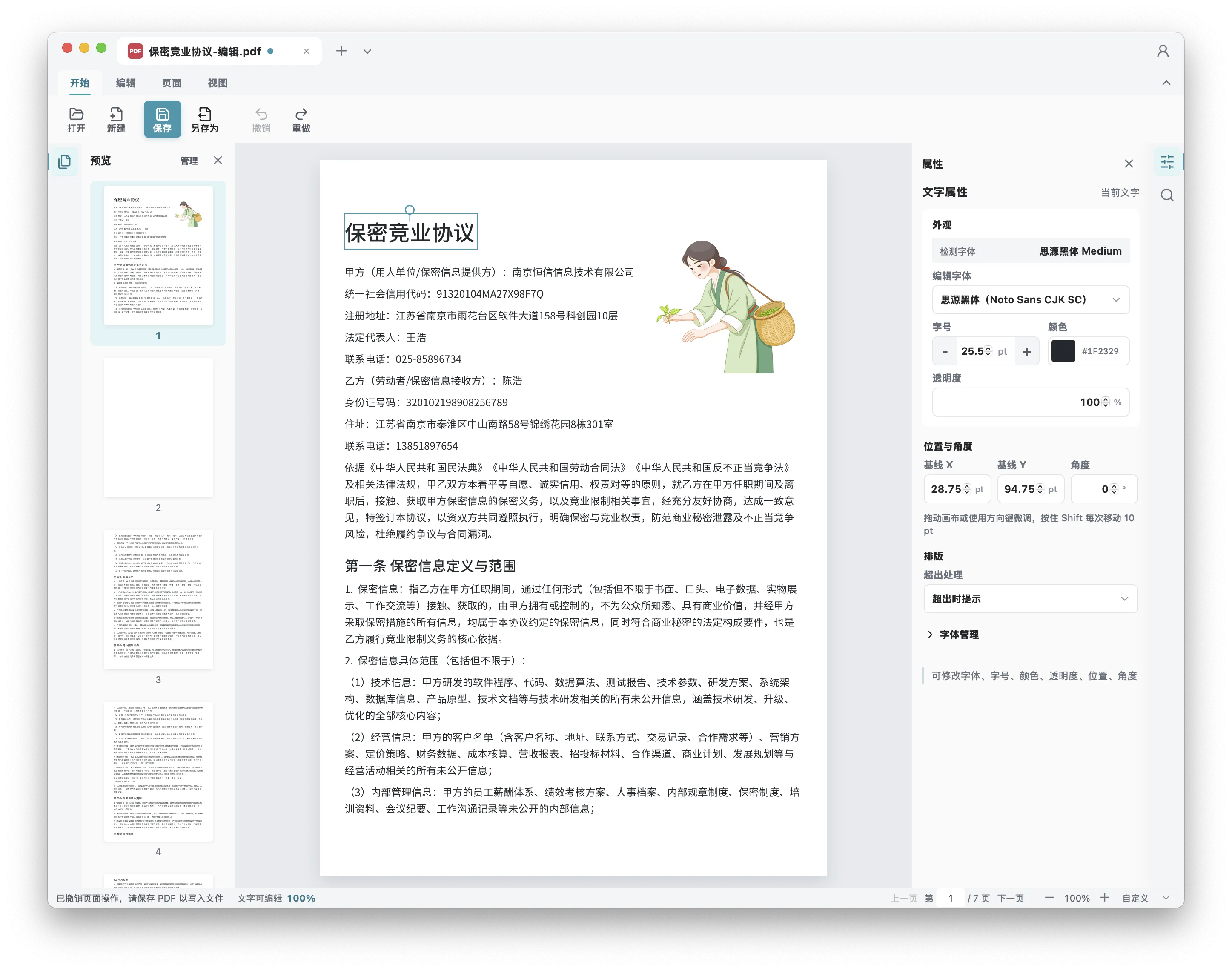Close the 属性 properties panel
The image size is (1232, 971).
[x=1129, y=164]
